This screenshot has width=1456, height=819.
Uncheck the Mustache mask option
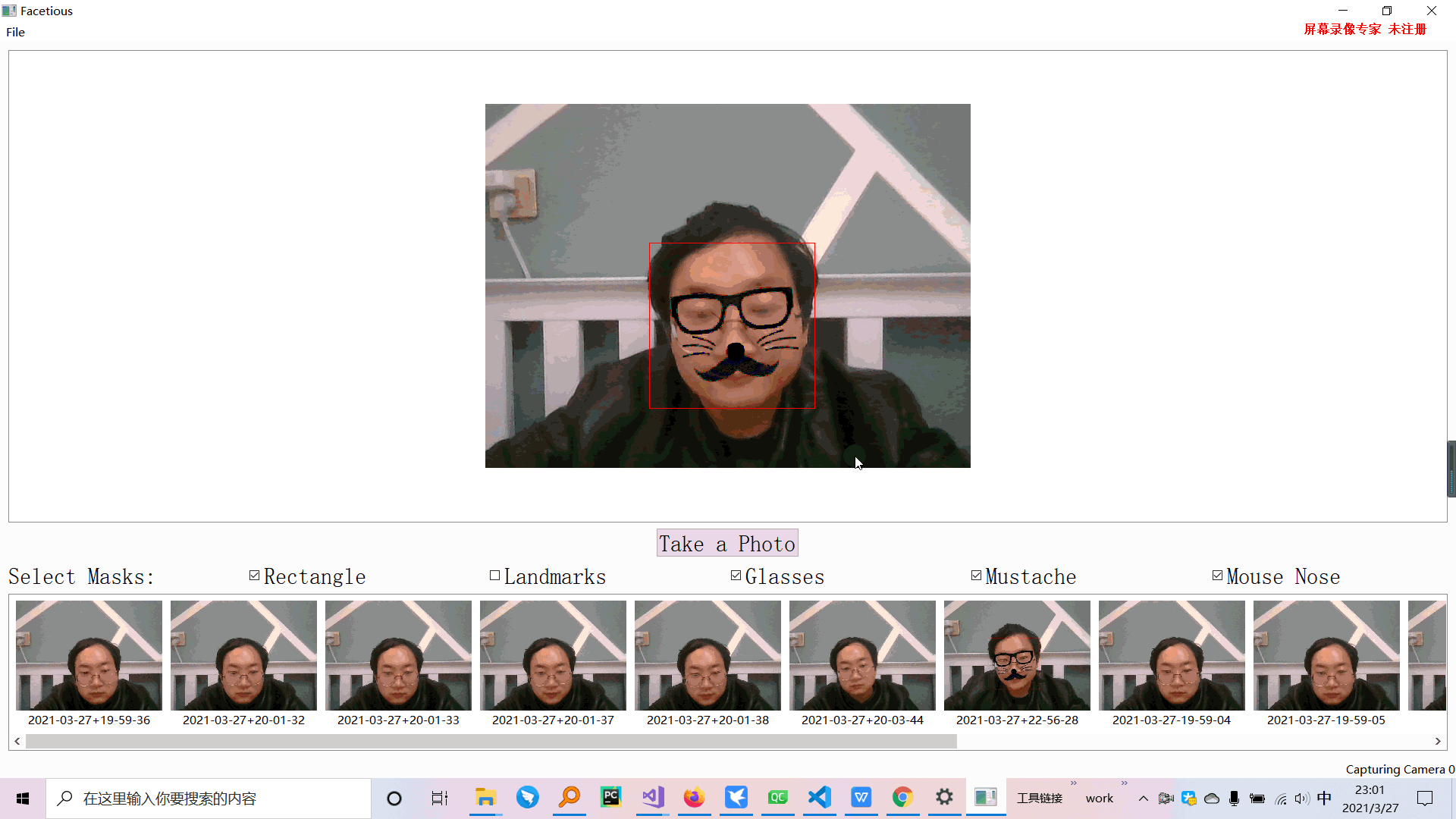pos(975,575)
